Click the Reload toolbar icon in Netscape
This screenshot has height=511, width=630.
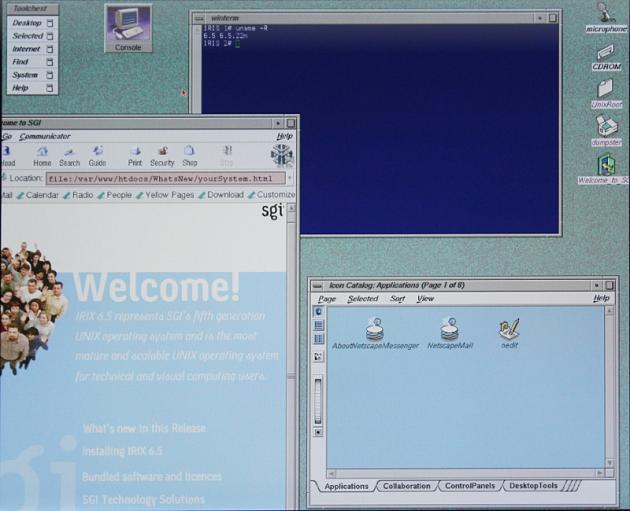[7, 156]
